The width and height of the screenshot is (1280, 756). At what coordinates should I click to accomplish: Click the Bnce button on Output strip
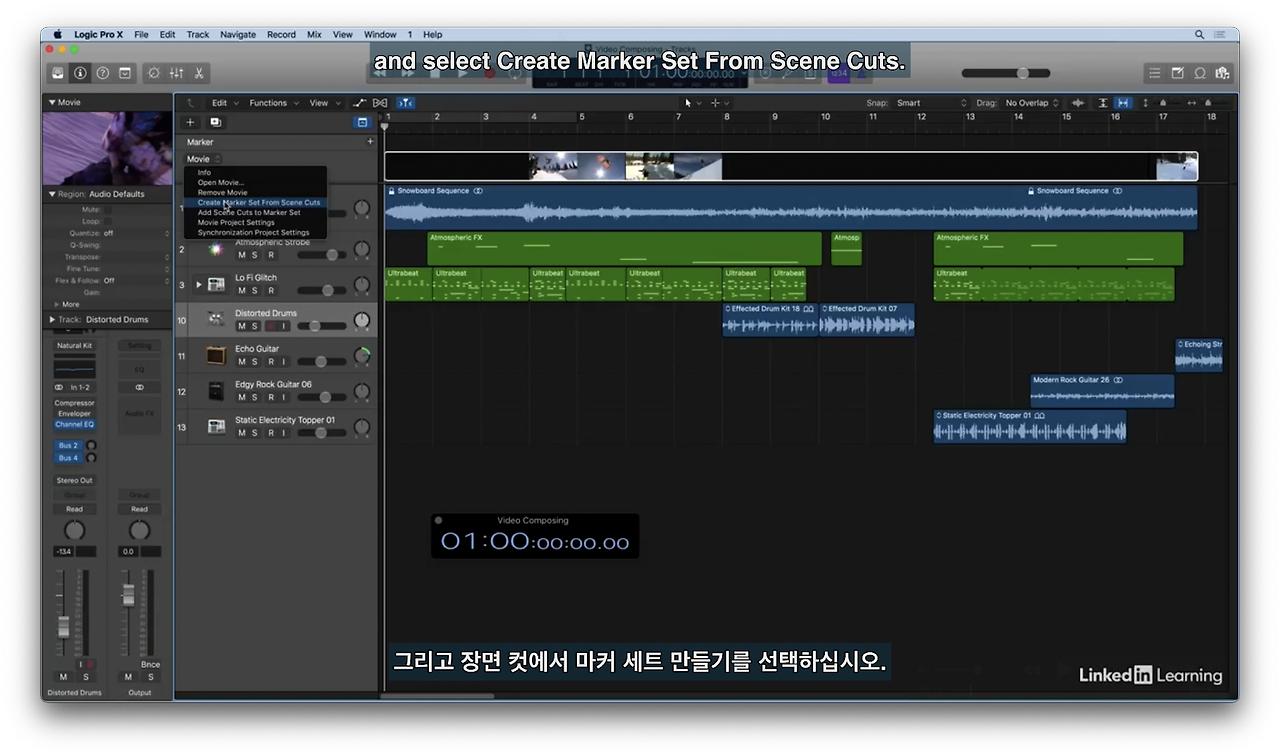[150, 665]
